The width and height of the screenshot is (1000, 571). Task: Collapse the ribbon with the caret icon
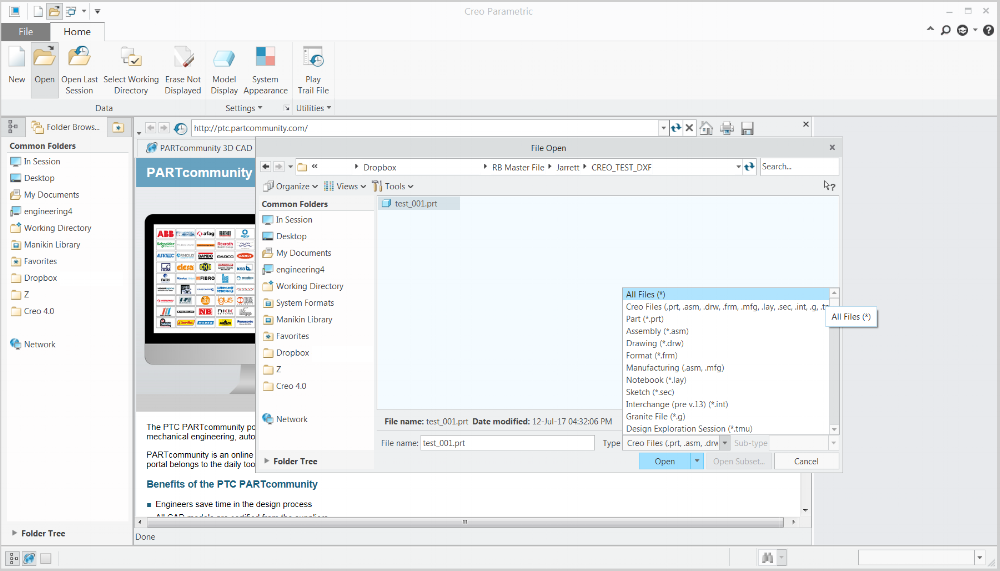(x=930, y=29)
